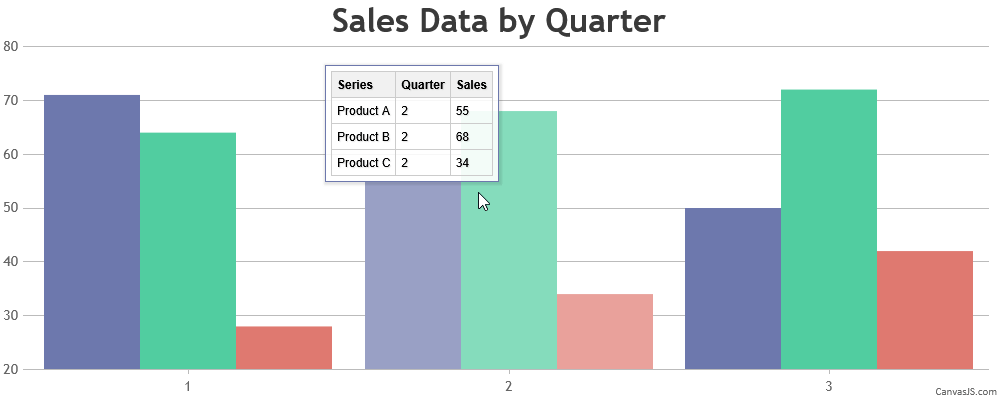This screenshot has width=1000, height=400.
Task: Click the Quarter column header in tooltip
Action: [423, 85]
